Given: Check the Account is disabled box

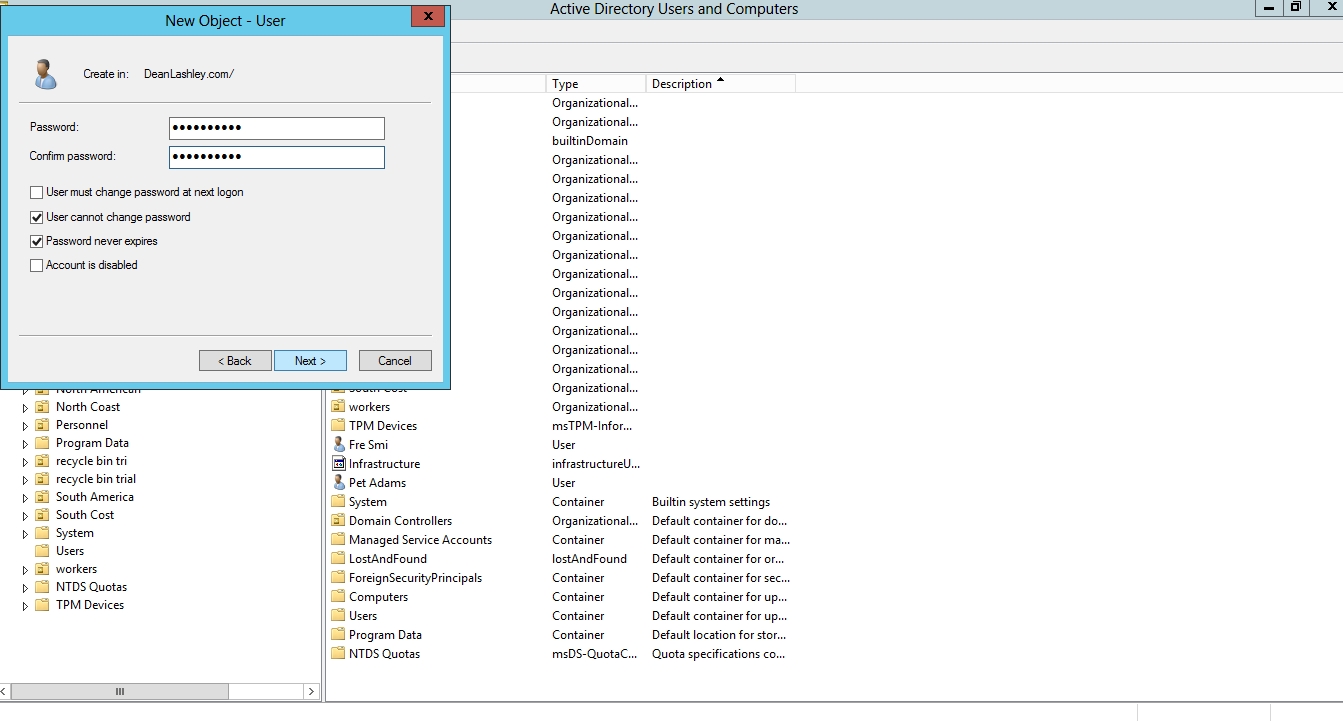Looking at the screenshot, I should [x=37, y=265].
